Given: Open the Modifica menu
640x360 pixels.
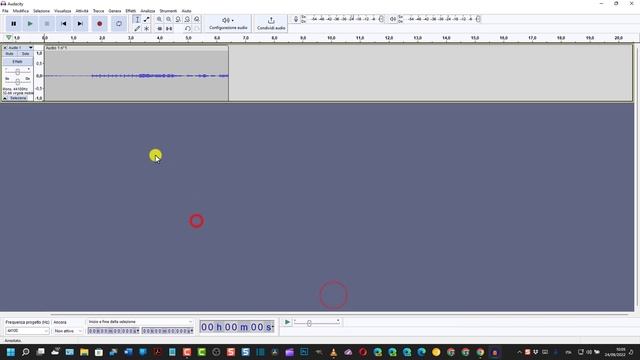Looking at the screenshot, I should click(21, 11).
